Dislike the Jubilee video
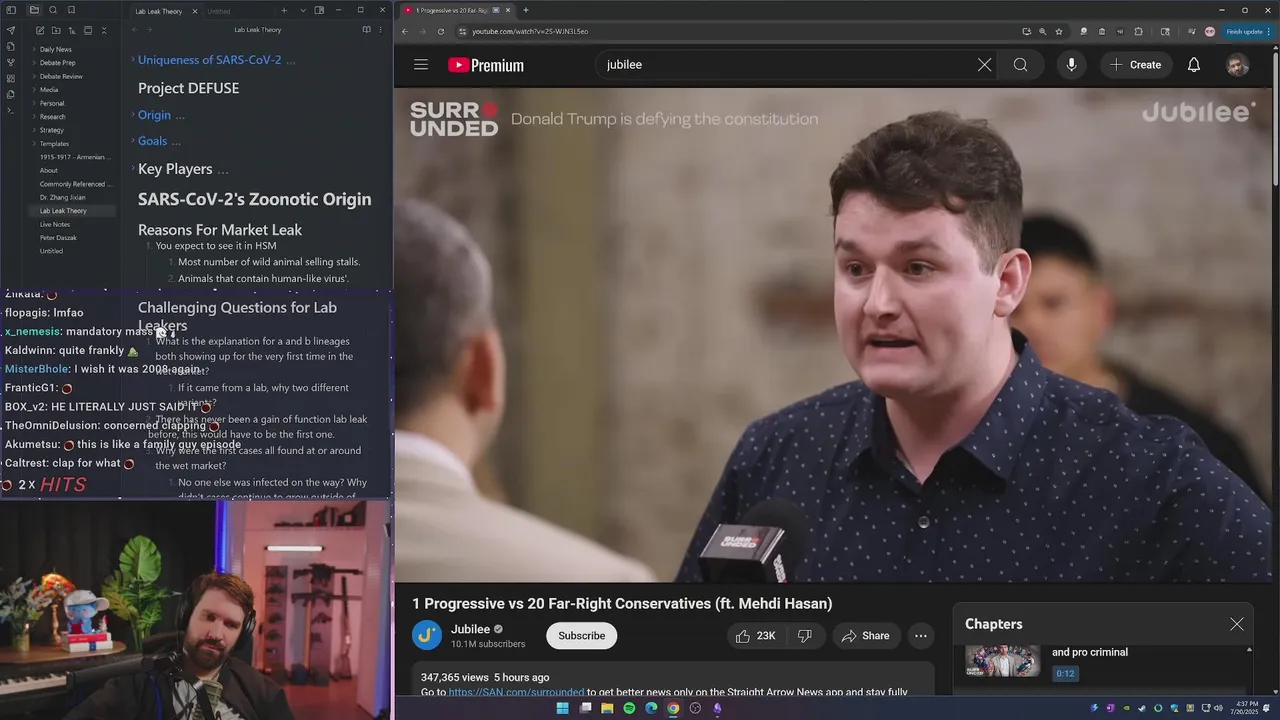Viewport: 1280px width, 720px height. (805, 636)
